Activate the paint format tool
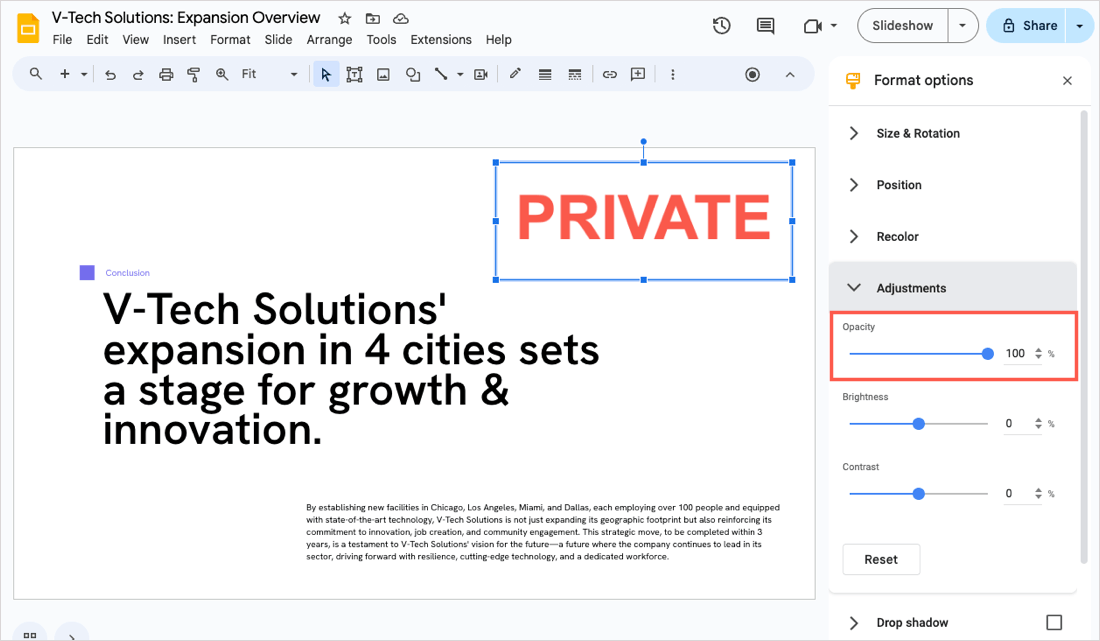The image size is (1100, 641). (194, 74)
